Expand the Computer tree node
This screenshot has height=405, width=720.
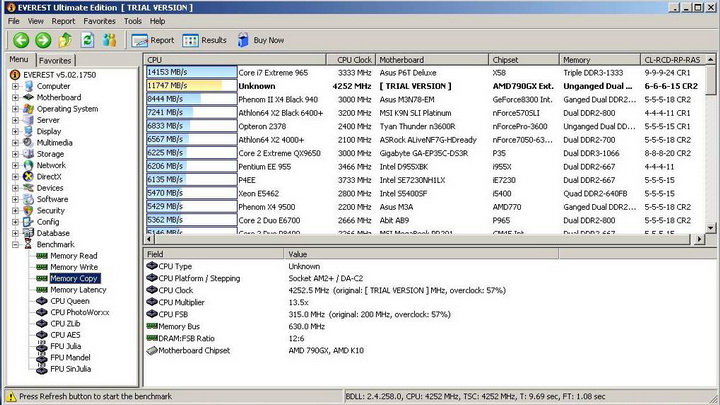(15, 86)
